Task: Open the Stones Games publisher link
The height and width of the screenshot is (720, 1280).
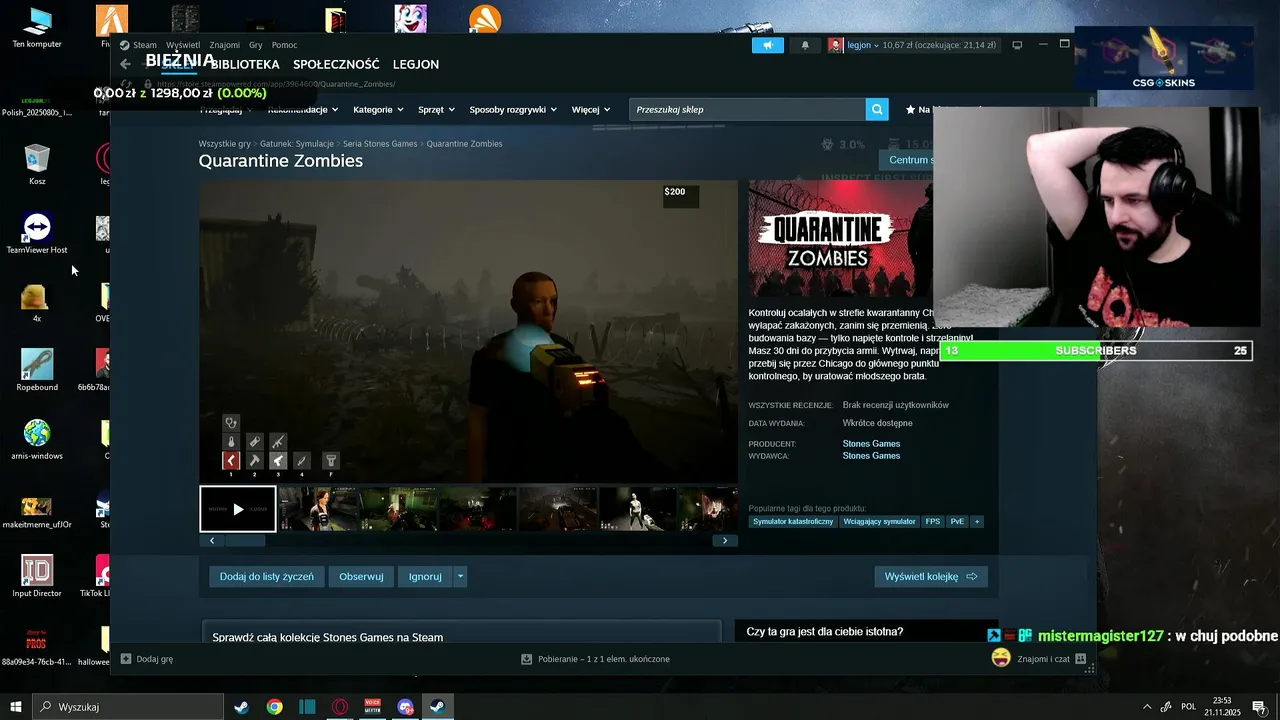Action: 871,456
